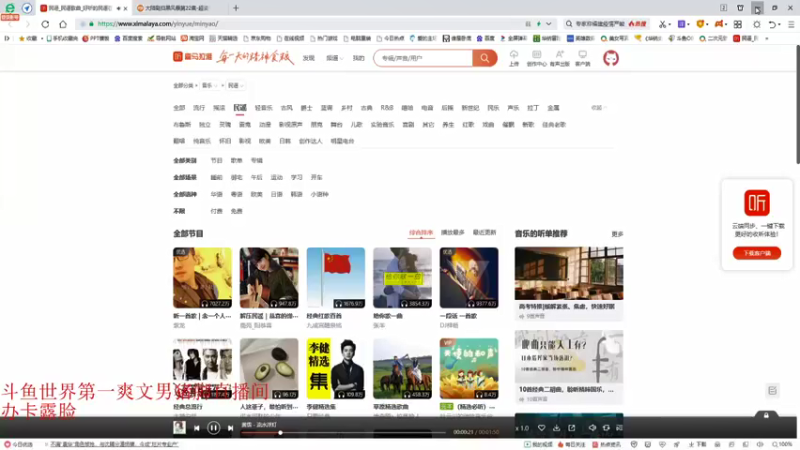Open the audiobook publishing (有声出版) icon
Image resolution: width=800 pixels, height=450 pixels.
[559, 58]
